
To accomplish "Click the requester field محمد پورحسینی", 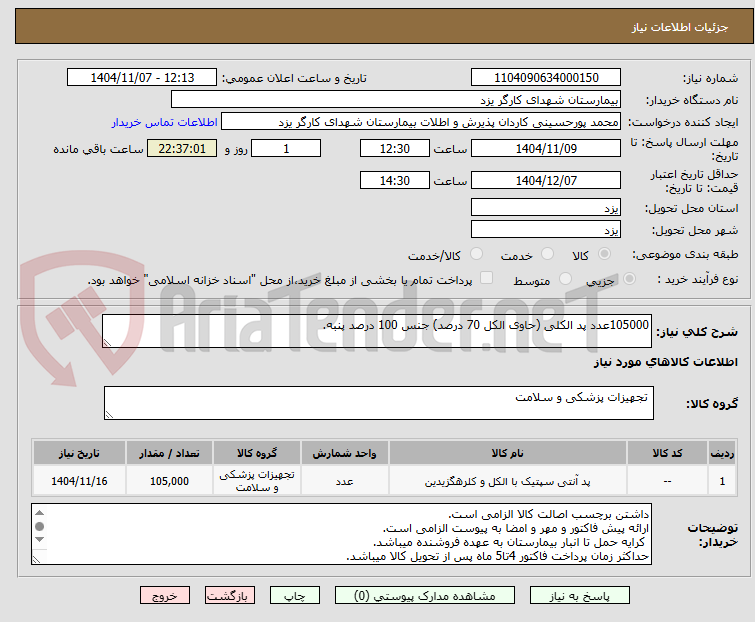I will click(x=421, y=122).
